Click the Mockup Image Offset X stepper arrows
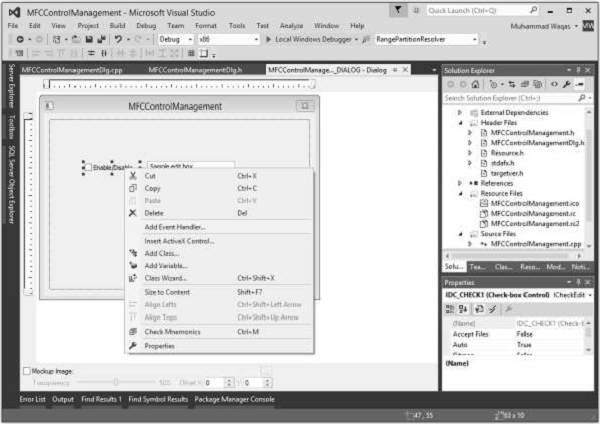 click(229, 382)
